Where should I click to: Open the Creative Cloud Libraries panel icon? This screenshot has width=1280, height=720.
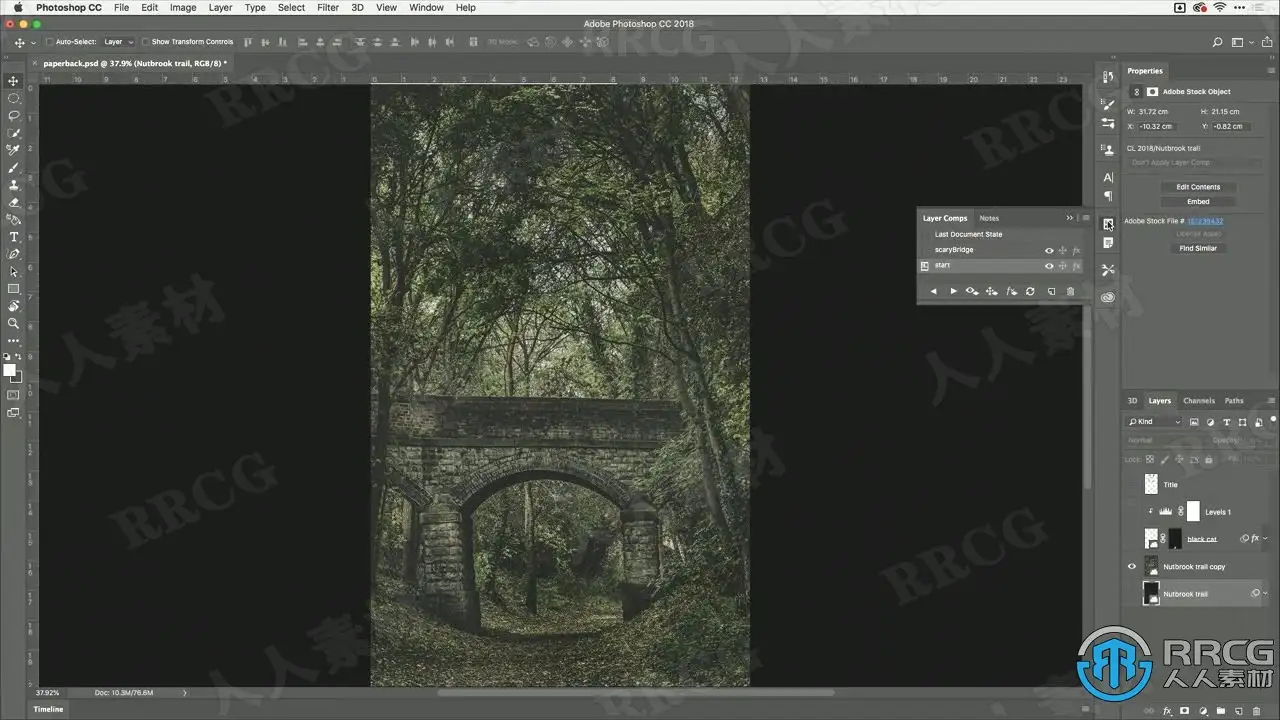pyautogui.click(x=1108, y=297)
